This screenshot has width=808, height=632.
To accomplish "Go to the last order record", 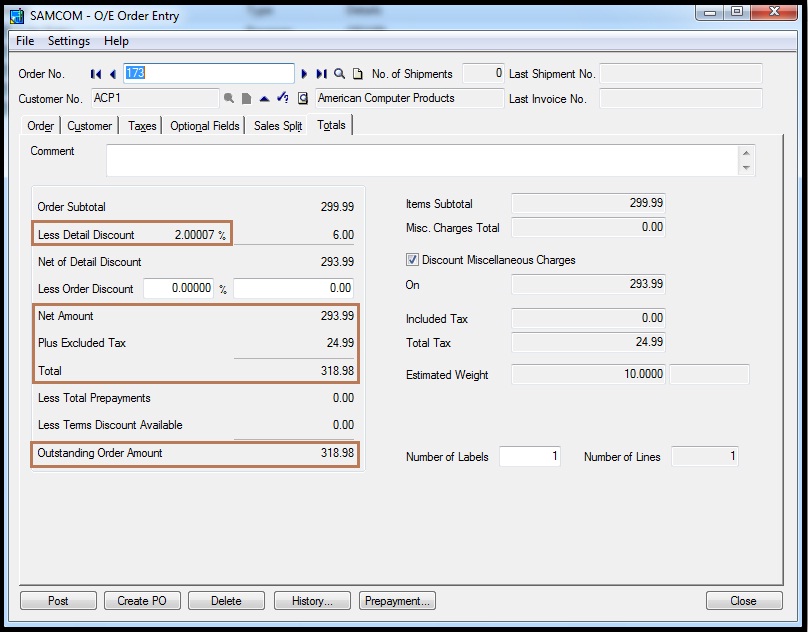I will [322, 74].
